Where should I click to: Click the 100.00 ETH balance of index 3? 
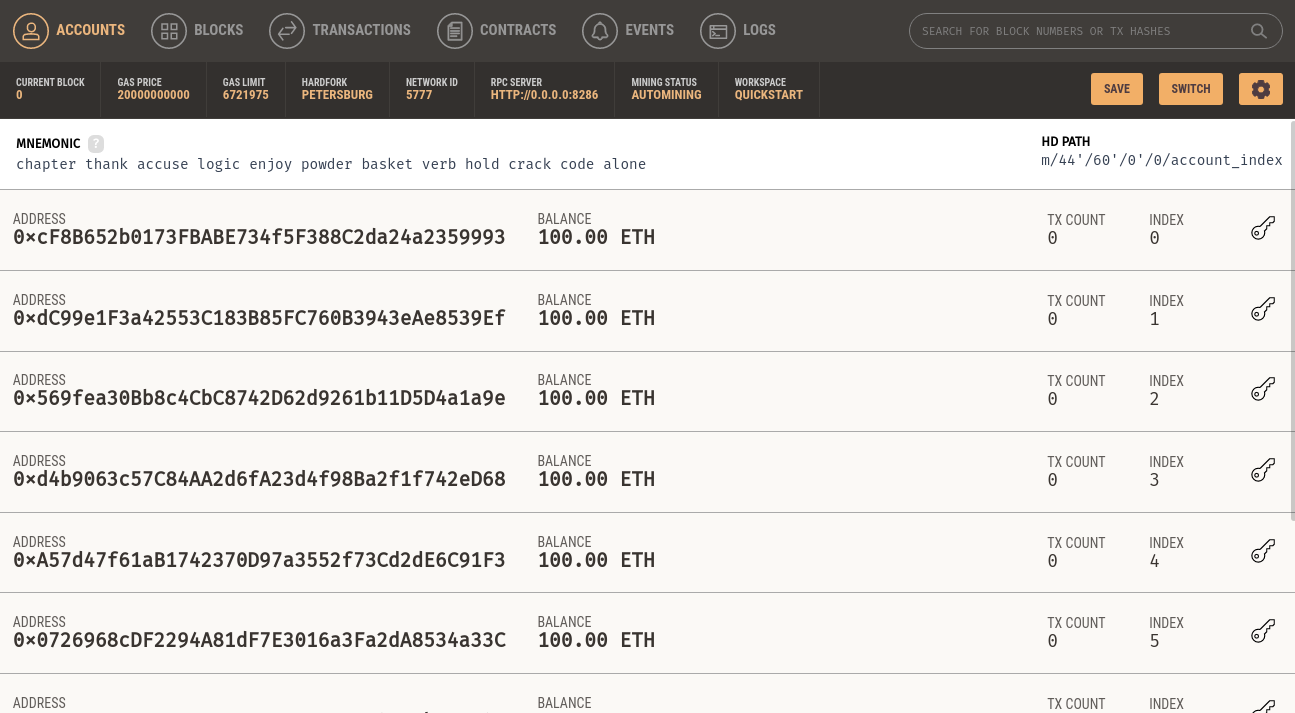[x=596, y=479]
